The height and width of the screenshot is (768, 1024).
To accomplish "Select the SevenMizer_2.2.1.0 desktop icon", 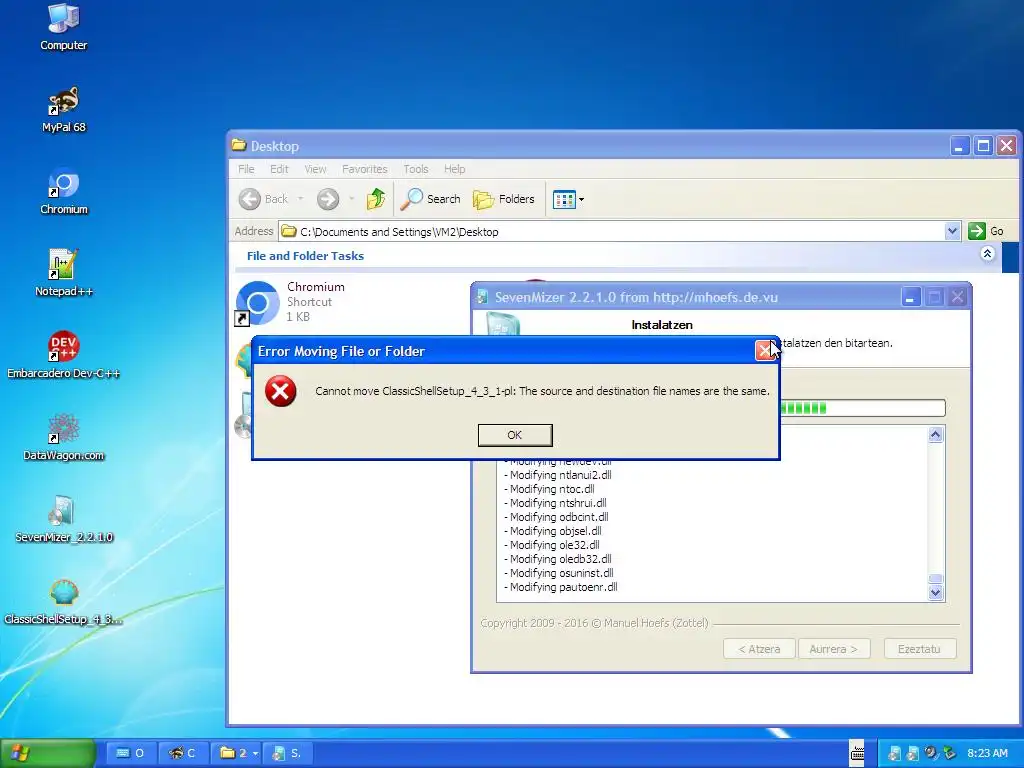I will coord(63,519).
